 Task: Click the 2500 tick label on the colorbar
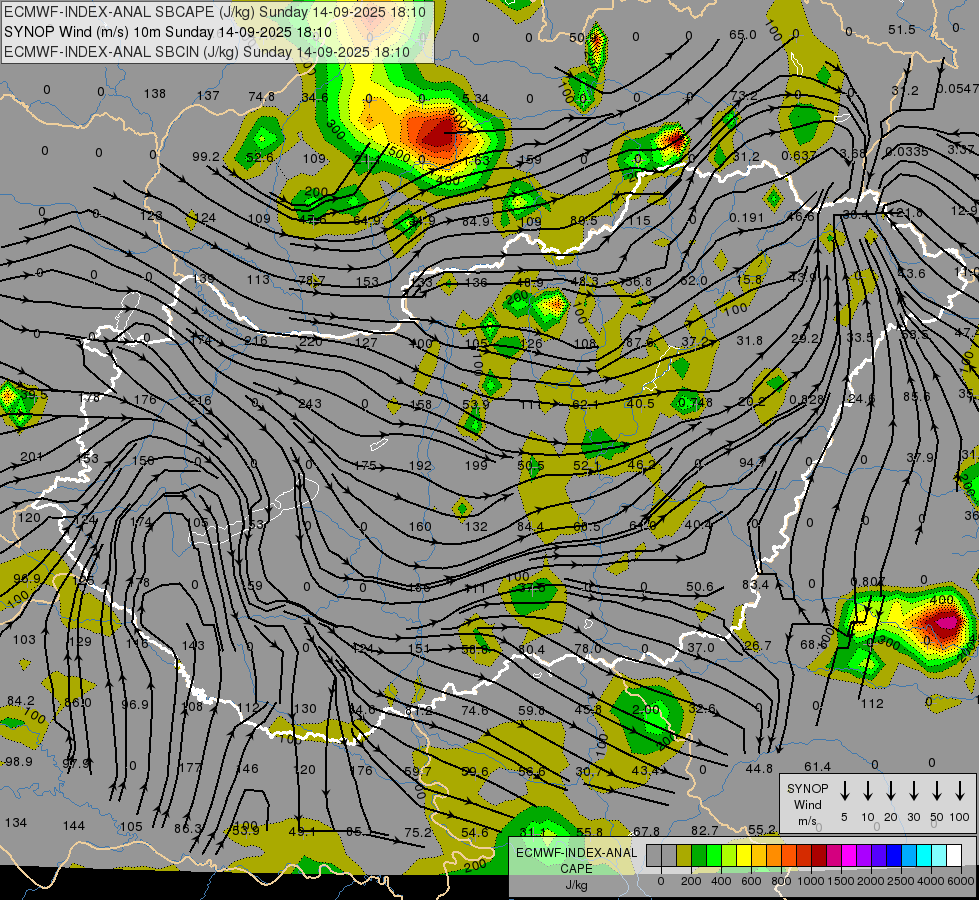click(x=901, y=881)
